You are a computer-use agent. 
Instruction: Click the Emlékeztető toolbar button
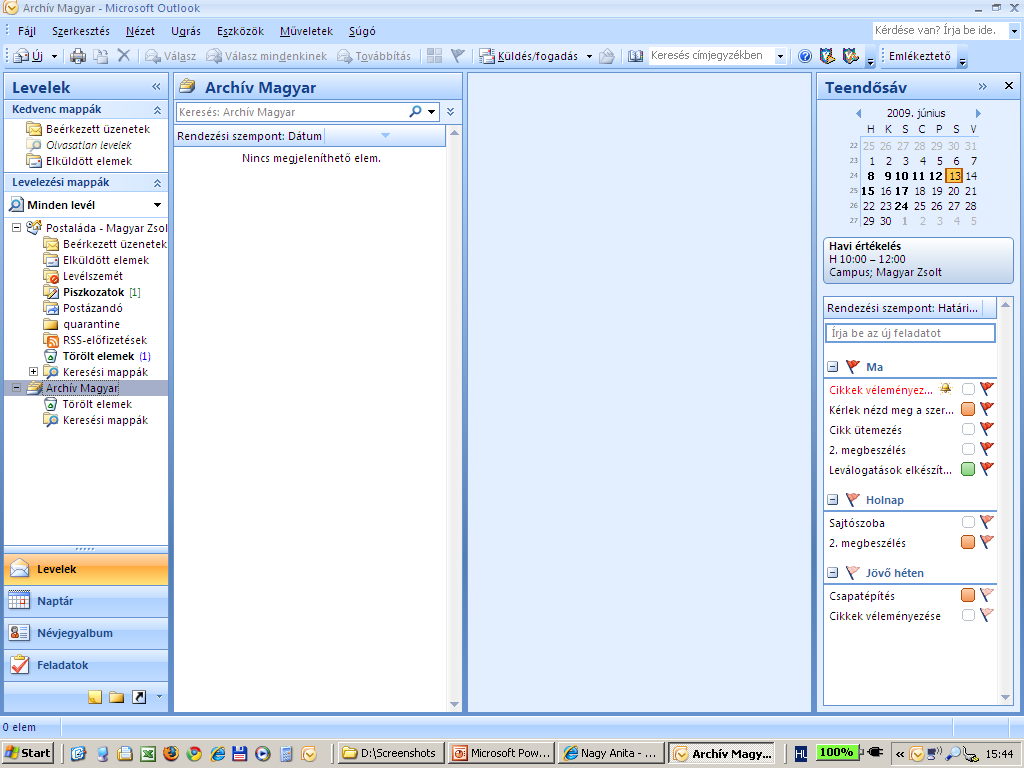click(920, 56)
